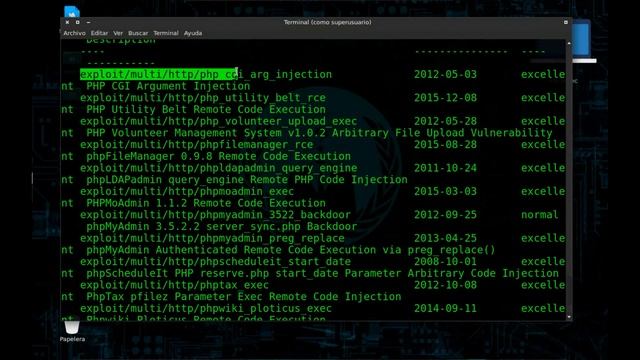Open the blue document icon on desktop
Screen dimensions: 640x360
tap(72, 11)
